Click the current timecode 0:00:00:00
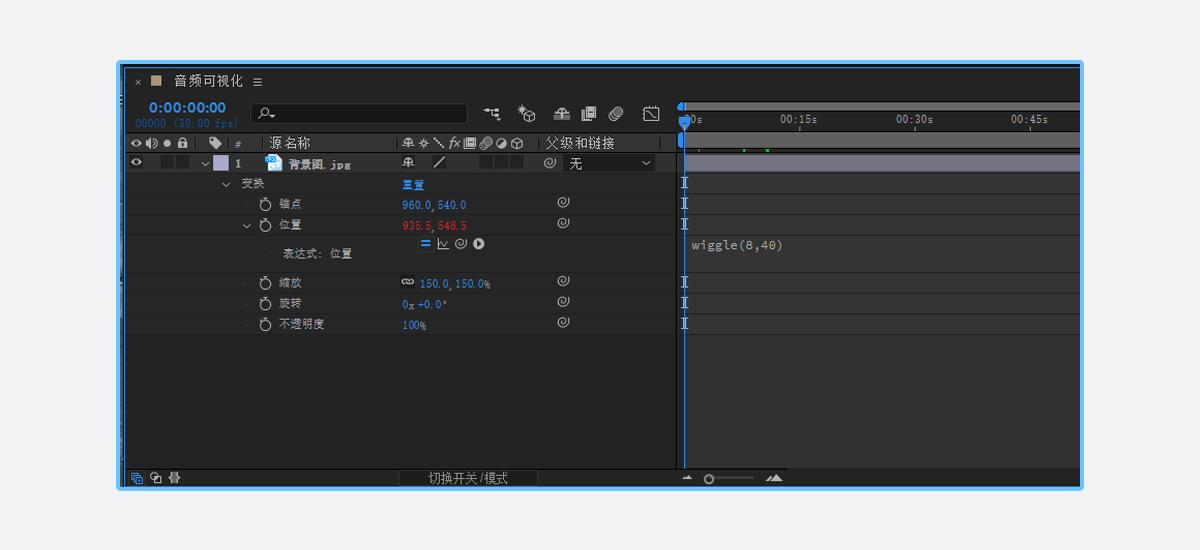Screen dimensions: 1200x550 pos(187,108)
